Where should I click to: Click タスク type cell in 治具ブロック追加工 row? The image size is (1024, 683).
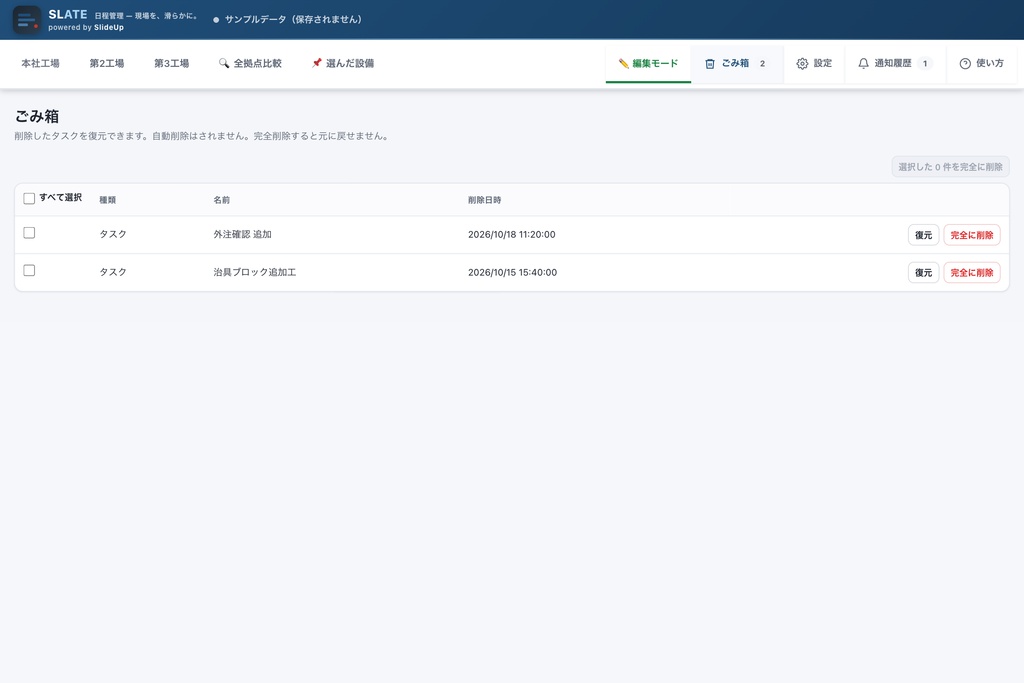(113, 272)
